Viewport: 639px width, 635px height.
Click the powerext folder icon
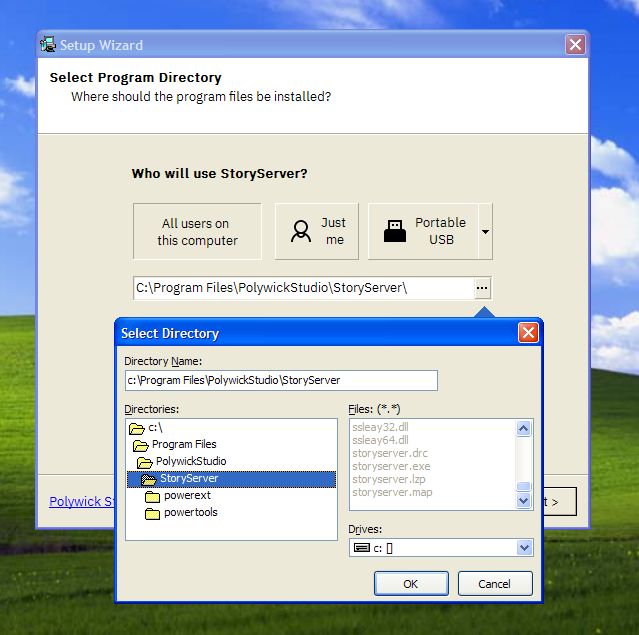point(152,497)
